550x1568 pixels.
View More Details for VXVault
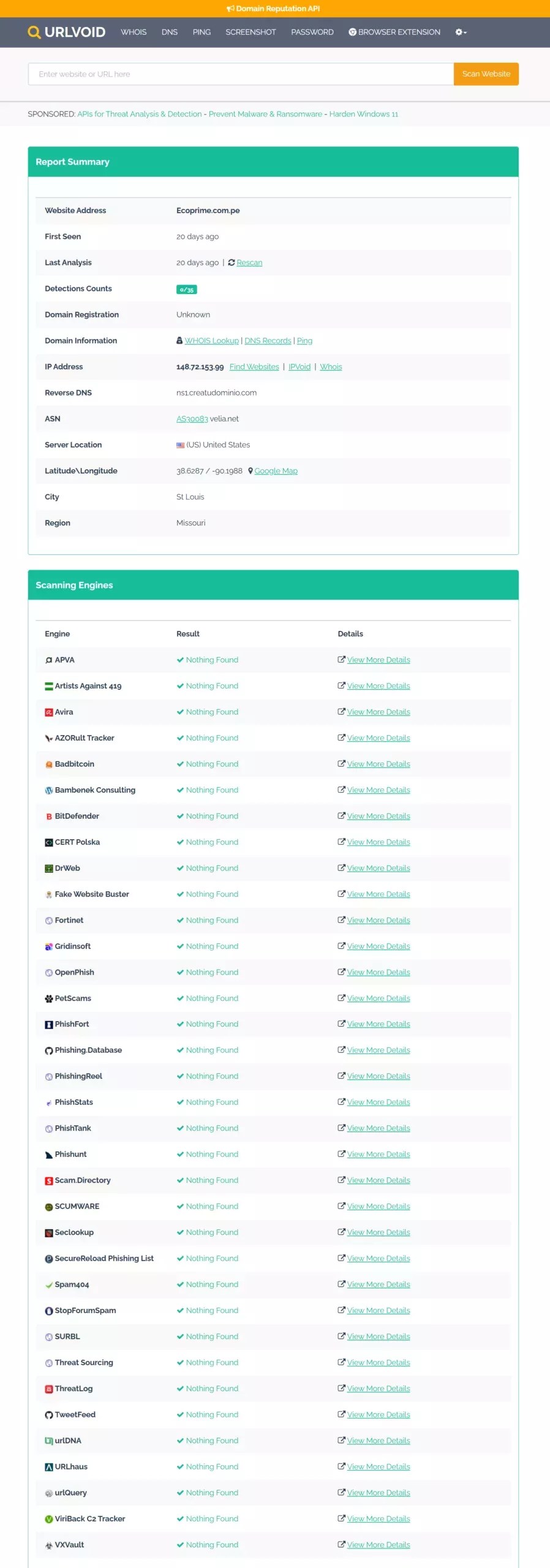point(379,1545)
